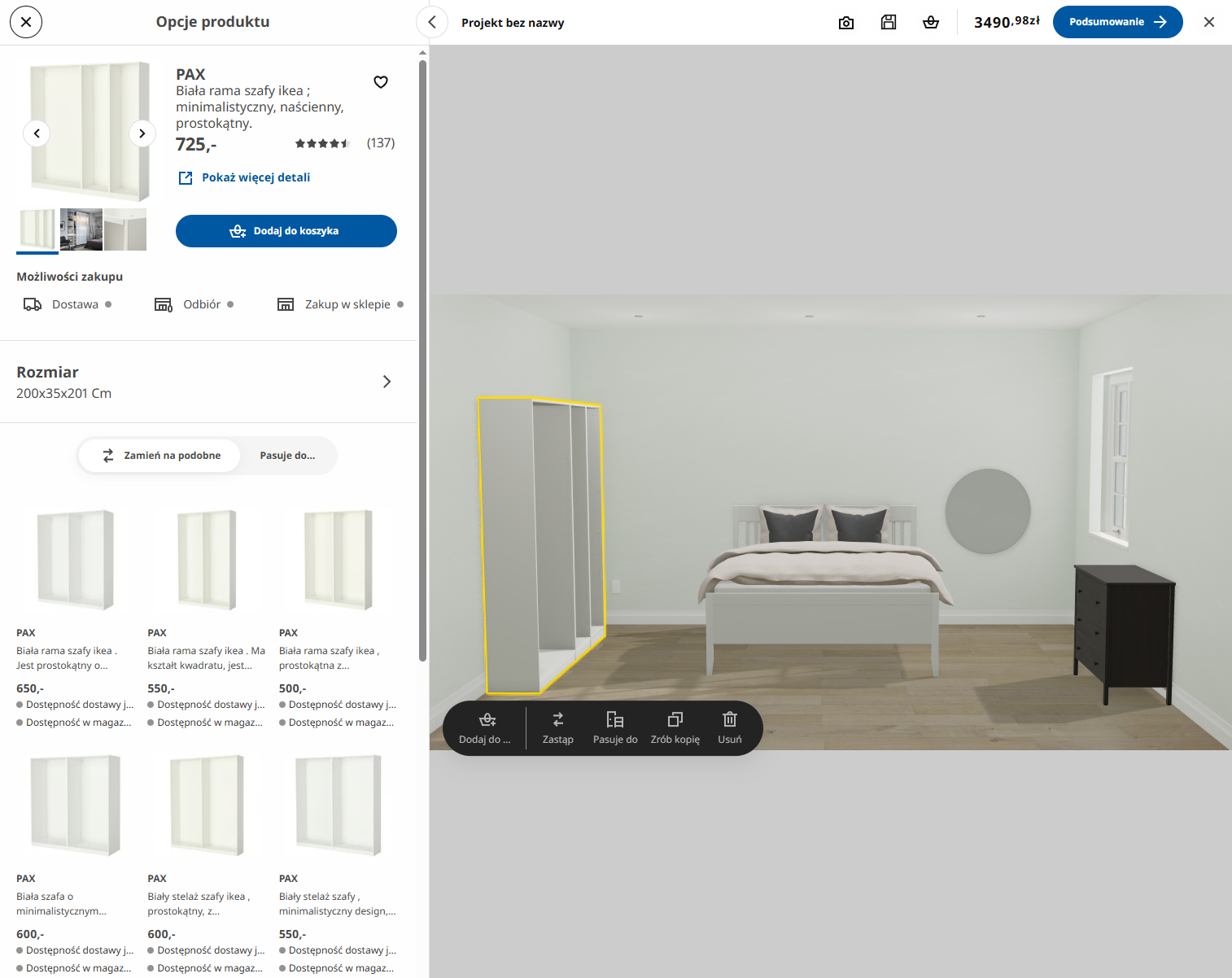
Task: Switch to the Pasuje do... tab
Action: tap(287, 456)
